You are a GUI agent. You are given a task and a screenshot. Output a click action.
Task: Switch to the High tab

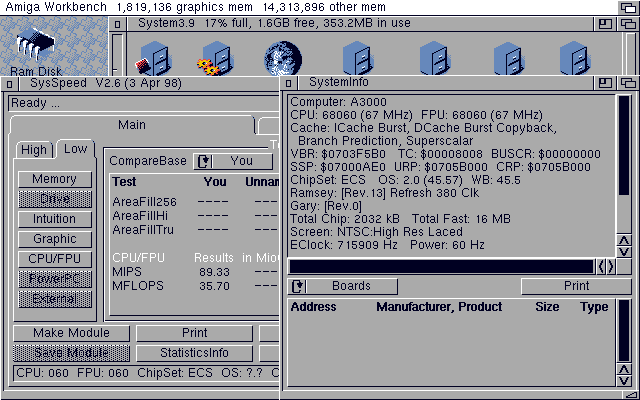tap(34, 150)
